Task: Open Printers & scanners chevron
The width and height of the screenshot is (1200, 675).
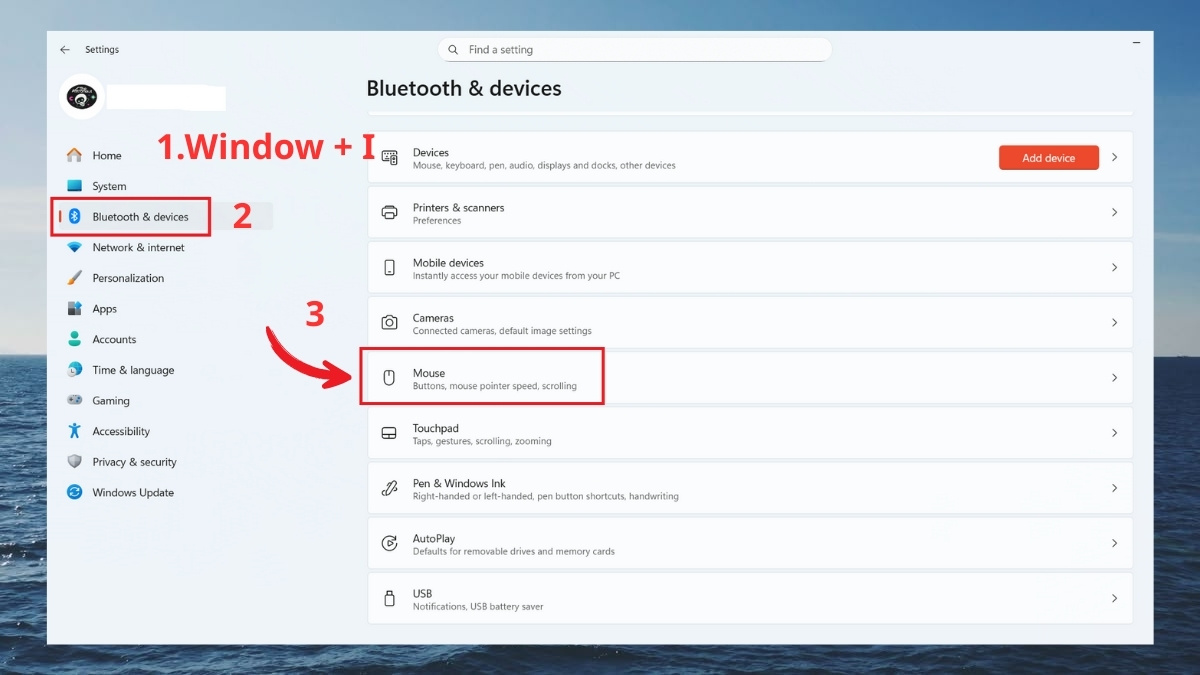Action: [x=1114, y=213]
